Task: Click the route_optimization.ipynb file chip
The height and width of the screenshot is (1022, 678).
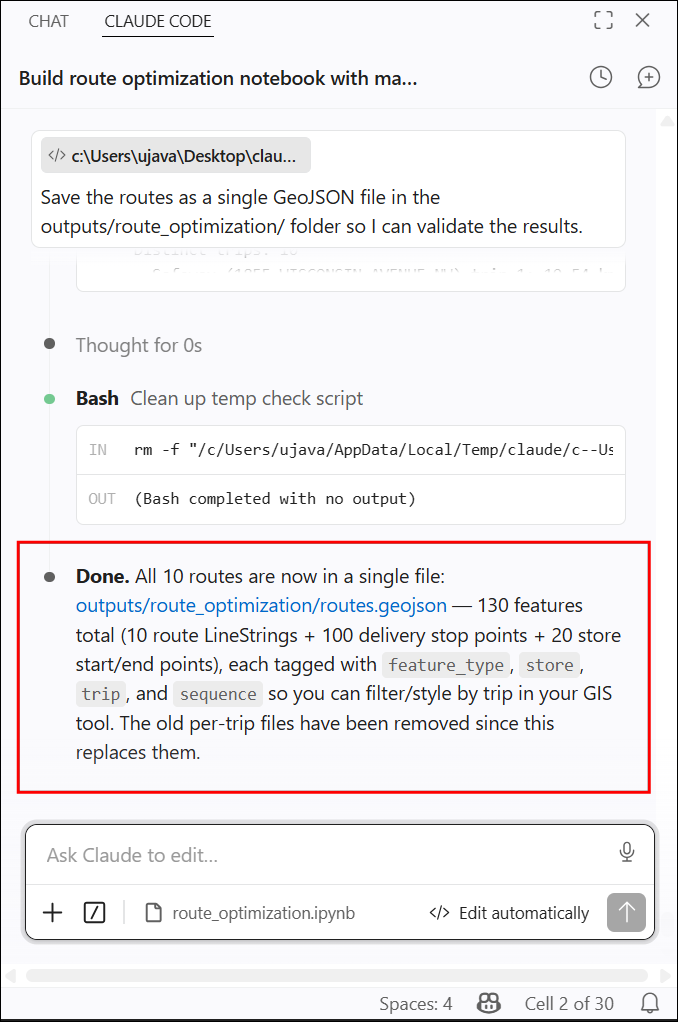Action: (x=250, y=913)
